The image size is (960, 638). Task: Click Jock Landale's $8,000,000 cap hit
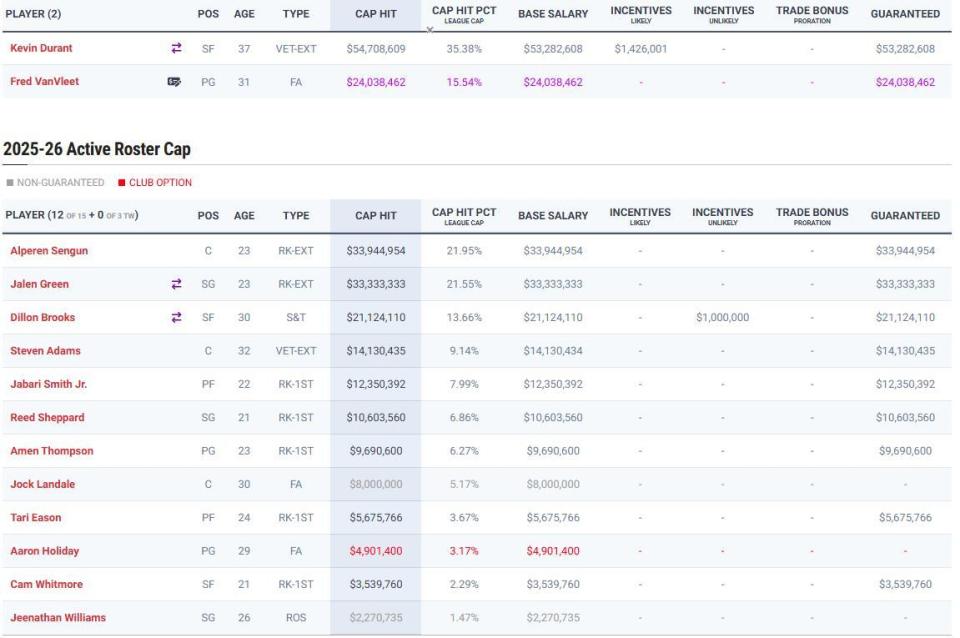pyautogui.click(x=375, y=484)
